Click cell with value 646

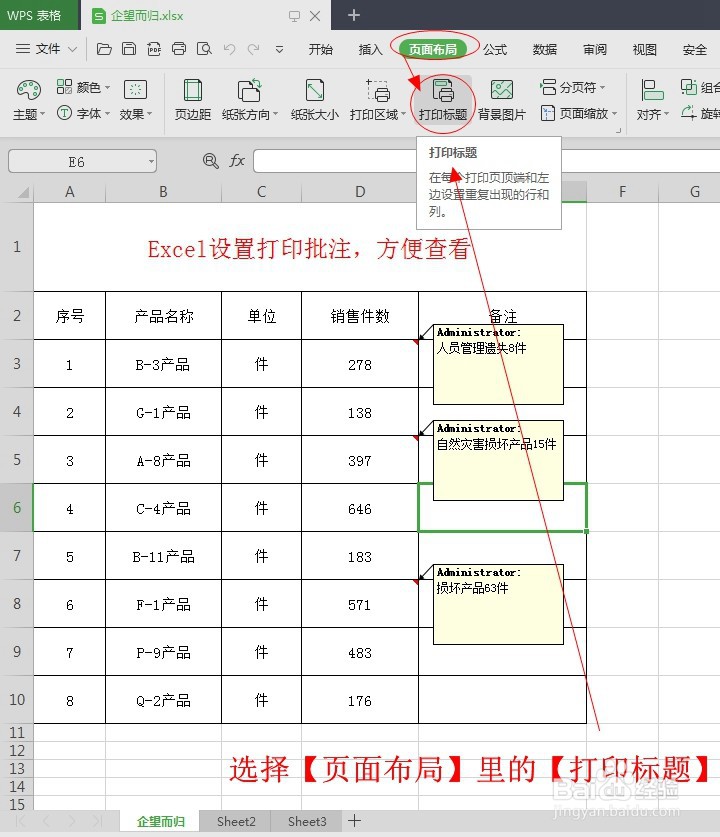[360, 508]
